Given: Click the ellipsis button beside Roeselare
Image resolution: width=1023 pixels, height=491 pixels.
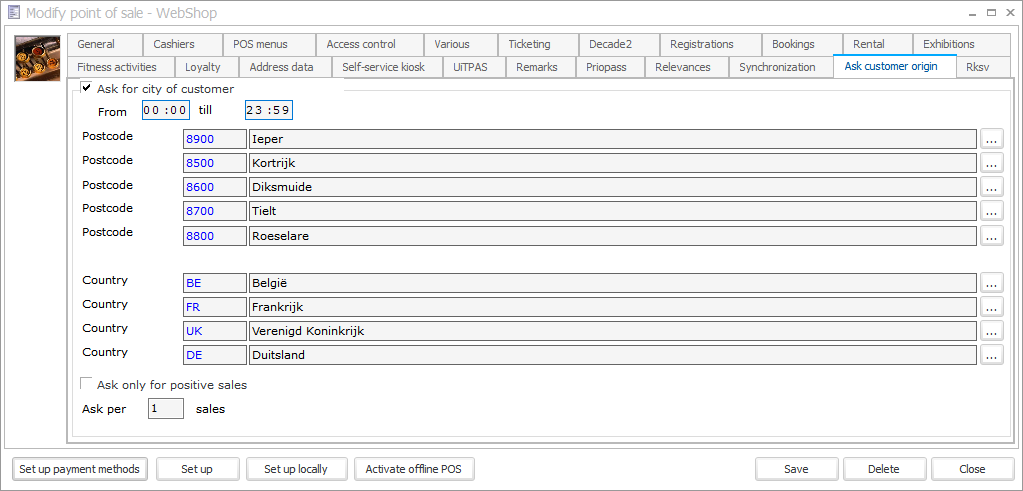Looking at the screenshot, I should click(991, 236).
